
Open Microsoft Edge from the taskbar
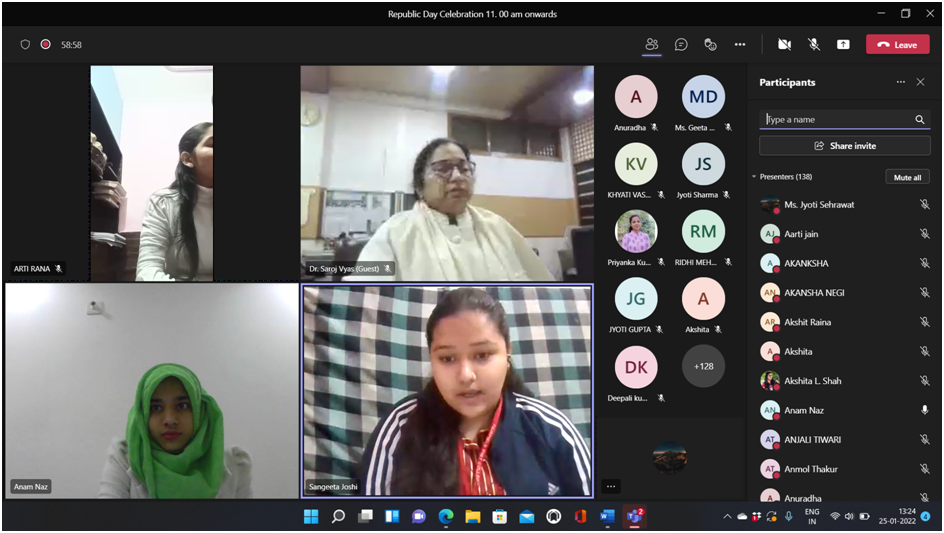446,516
